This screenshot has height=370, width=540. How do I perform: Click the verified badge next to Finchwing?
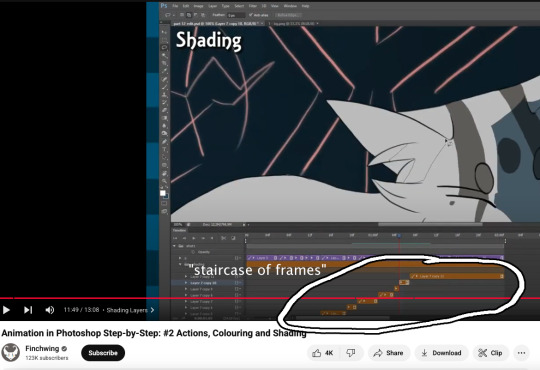tap(64, 349)
